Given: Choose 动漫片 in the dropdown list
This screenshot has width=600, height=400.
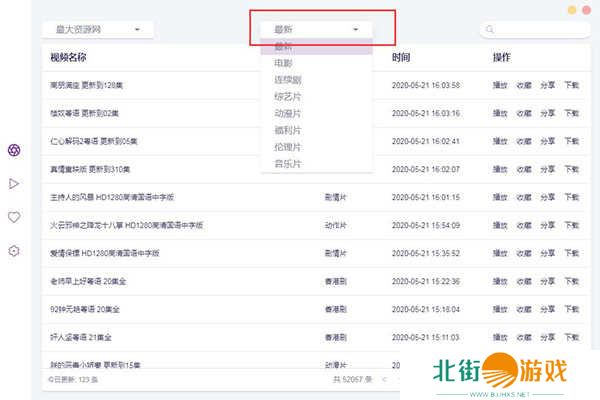Looking at the screenshot, I should click(289, 113).
